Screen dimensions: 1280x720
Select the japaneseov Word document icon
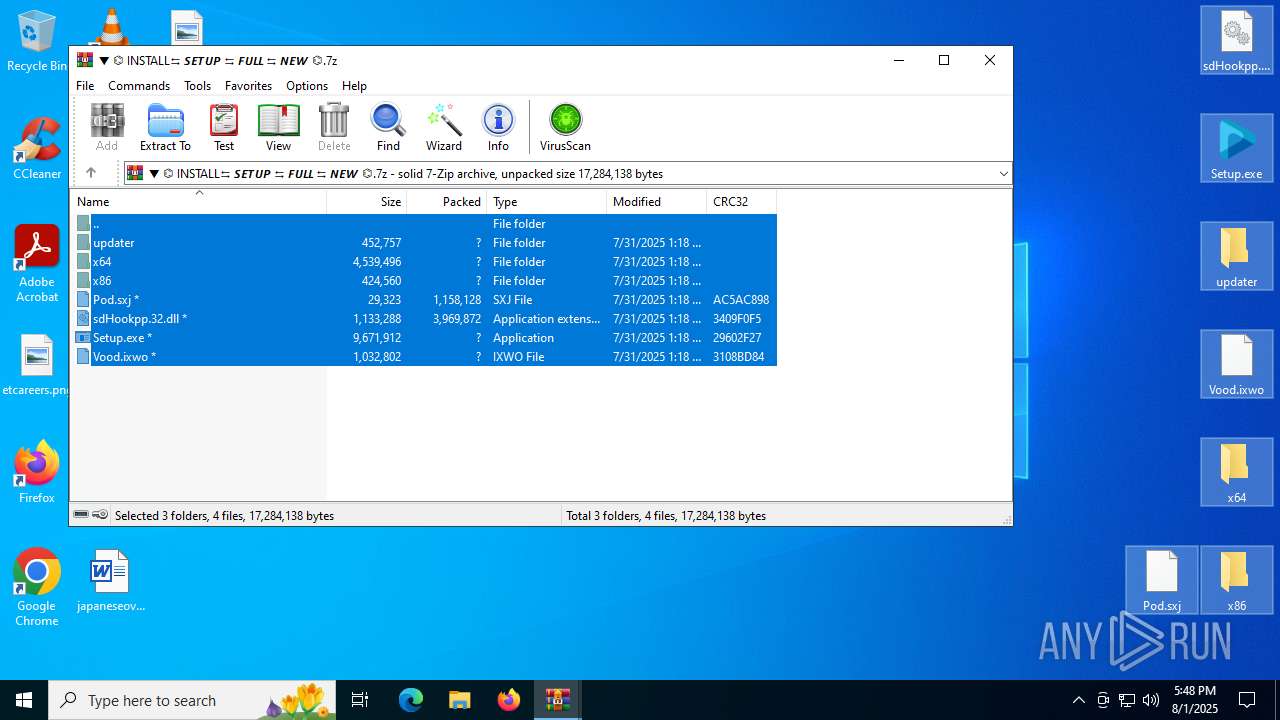pyautogui.click(x=110, y=580)
